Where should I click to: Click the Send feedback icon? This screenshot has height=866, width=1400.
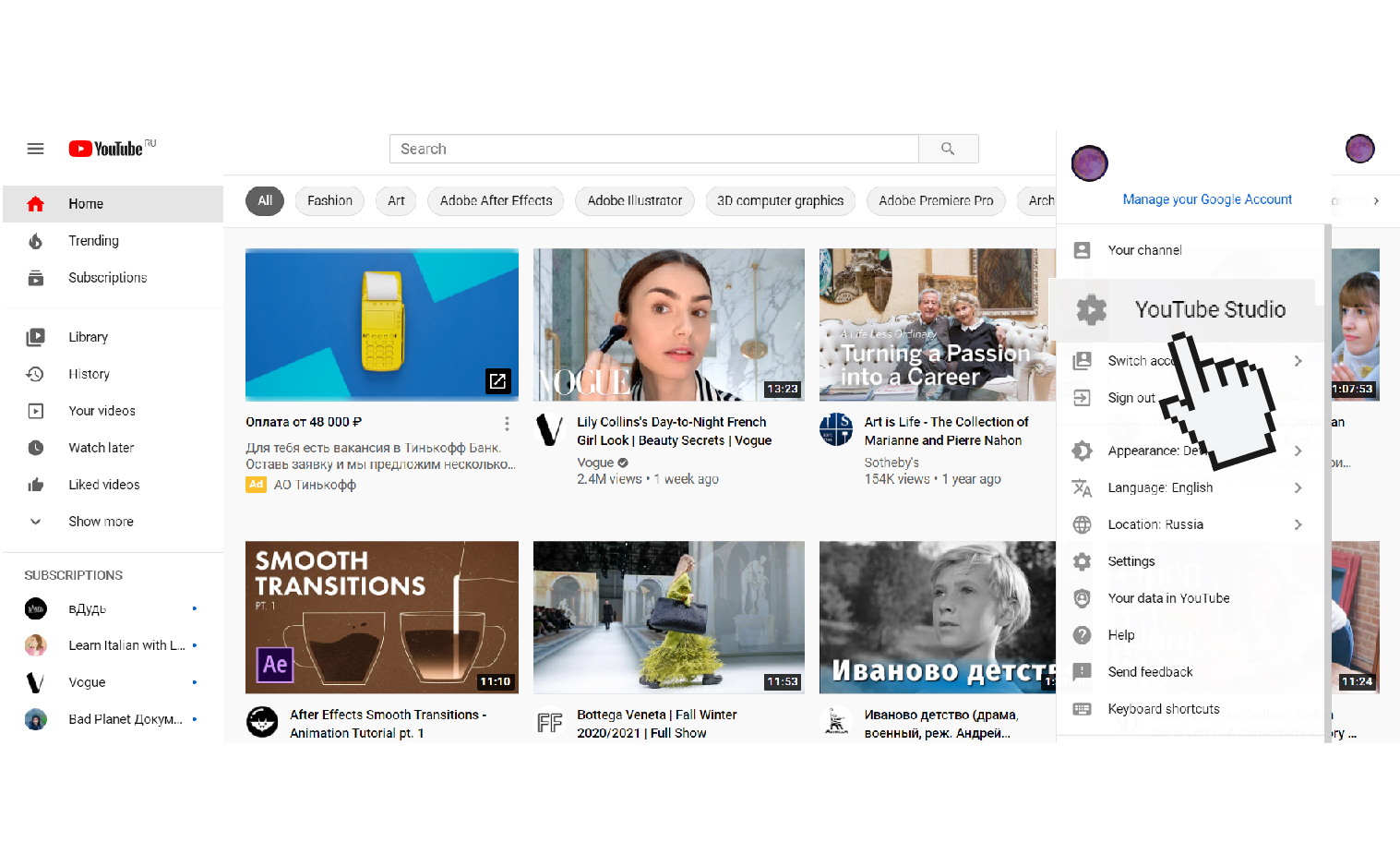point(1082,672)
